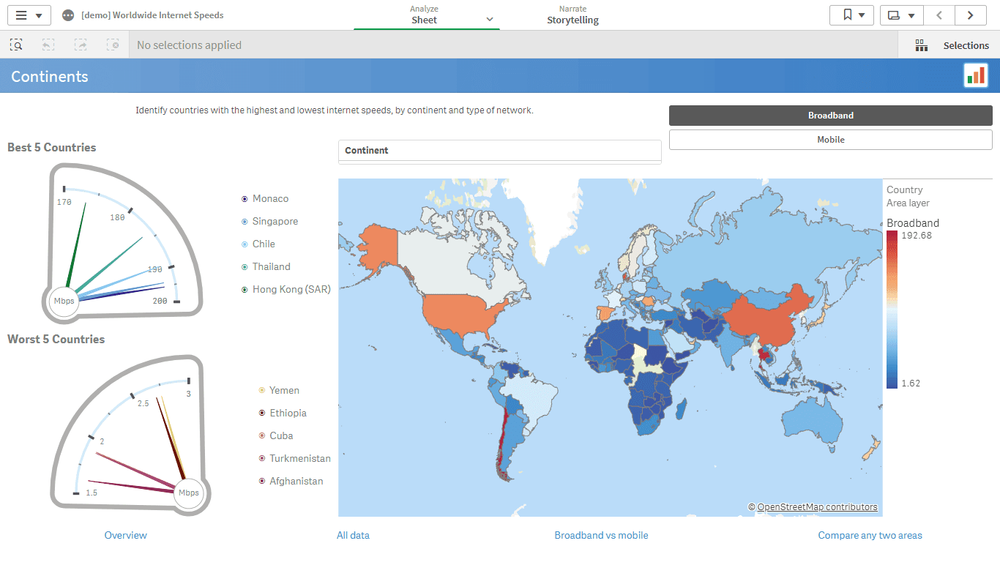
Task: Open app info via ellipsis icon
Action: point(68,16)
